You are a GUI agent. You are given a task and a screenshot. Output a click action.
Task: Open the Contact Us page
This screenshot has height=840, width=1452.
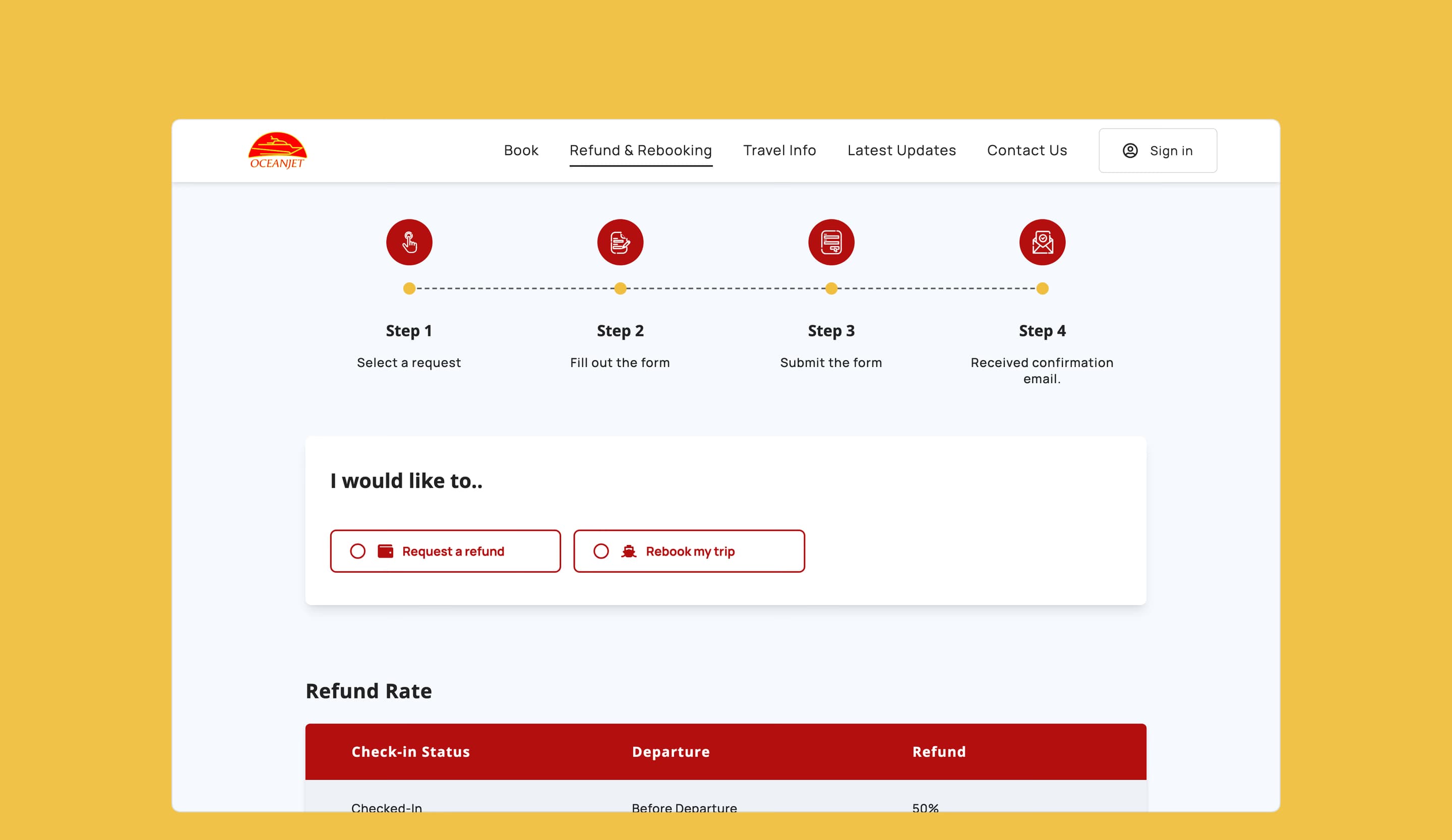tap(1027, 150)
